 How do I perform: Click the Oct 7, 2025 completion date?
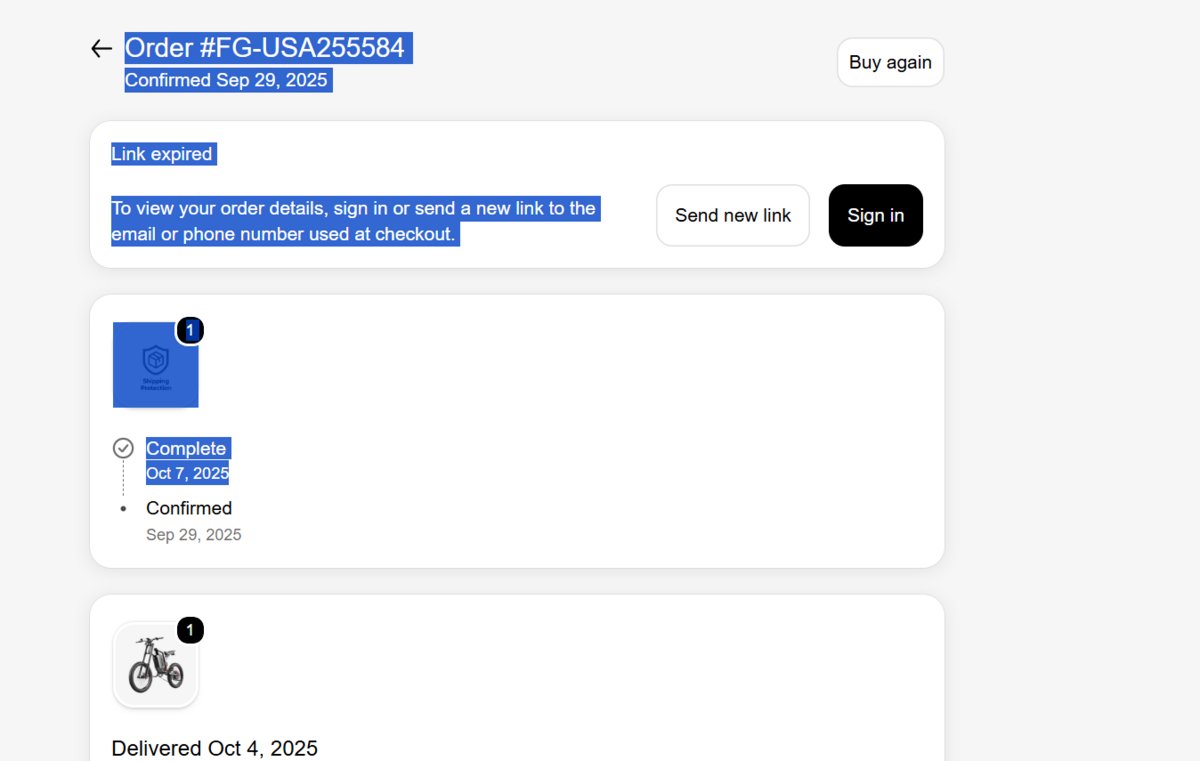pos(187,473)
